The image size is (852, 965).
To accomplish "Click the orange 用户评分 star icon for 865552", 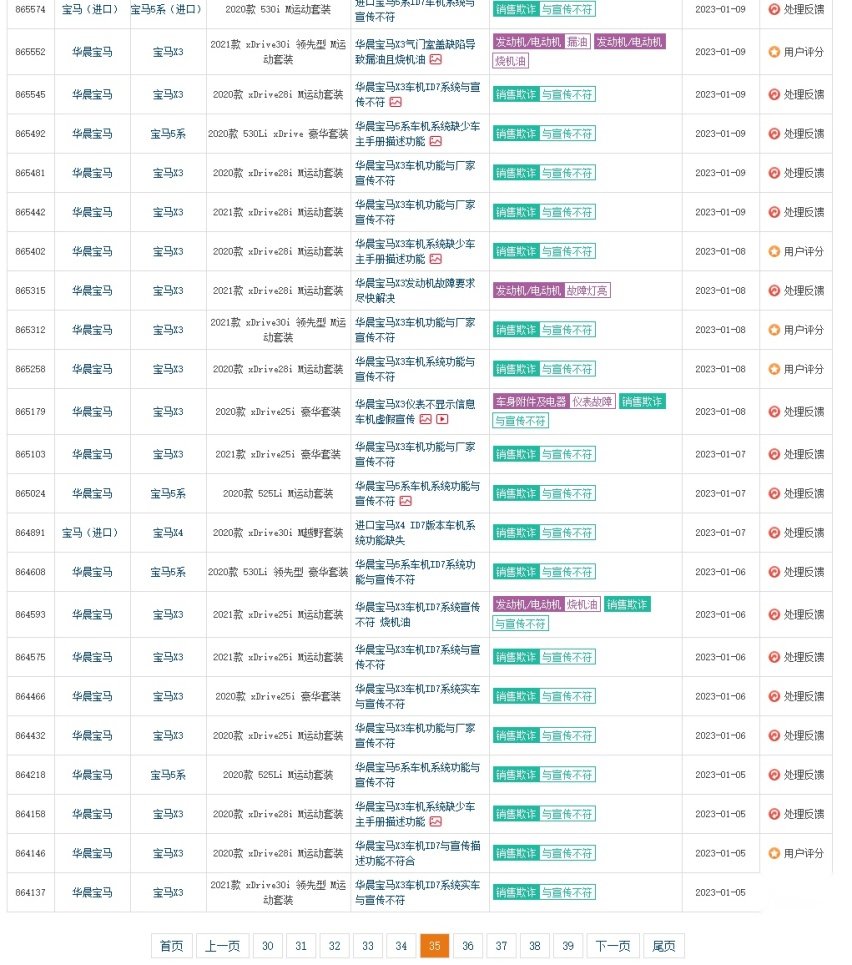I will 774,52.
